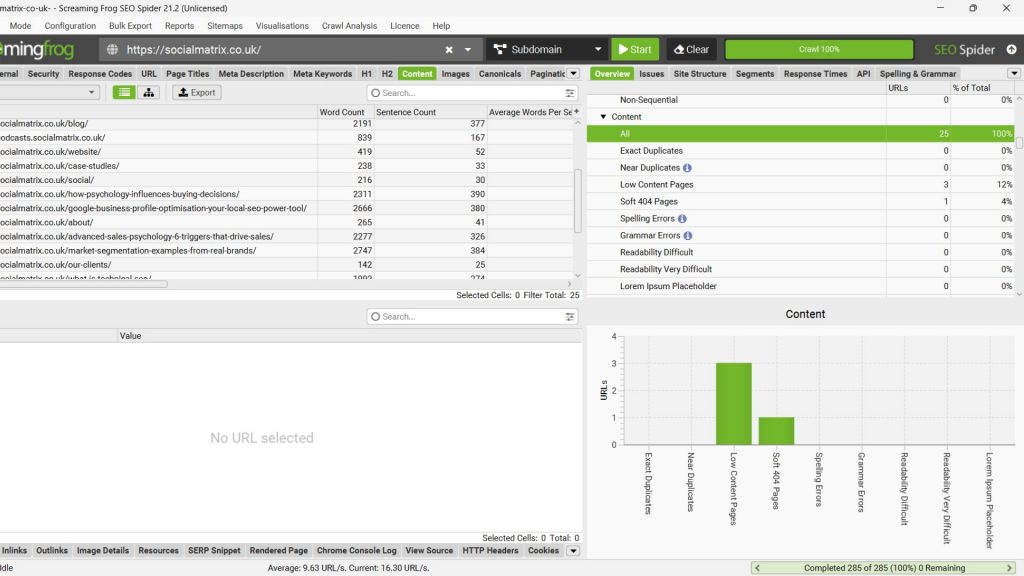The image size is (1024, 576).
Task: Switch to list view icon
Action: click(x=124, y=92)
